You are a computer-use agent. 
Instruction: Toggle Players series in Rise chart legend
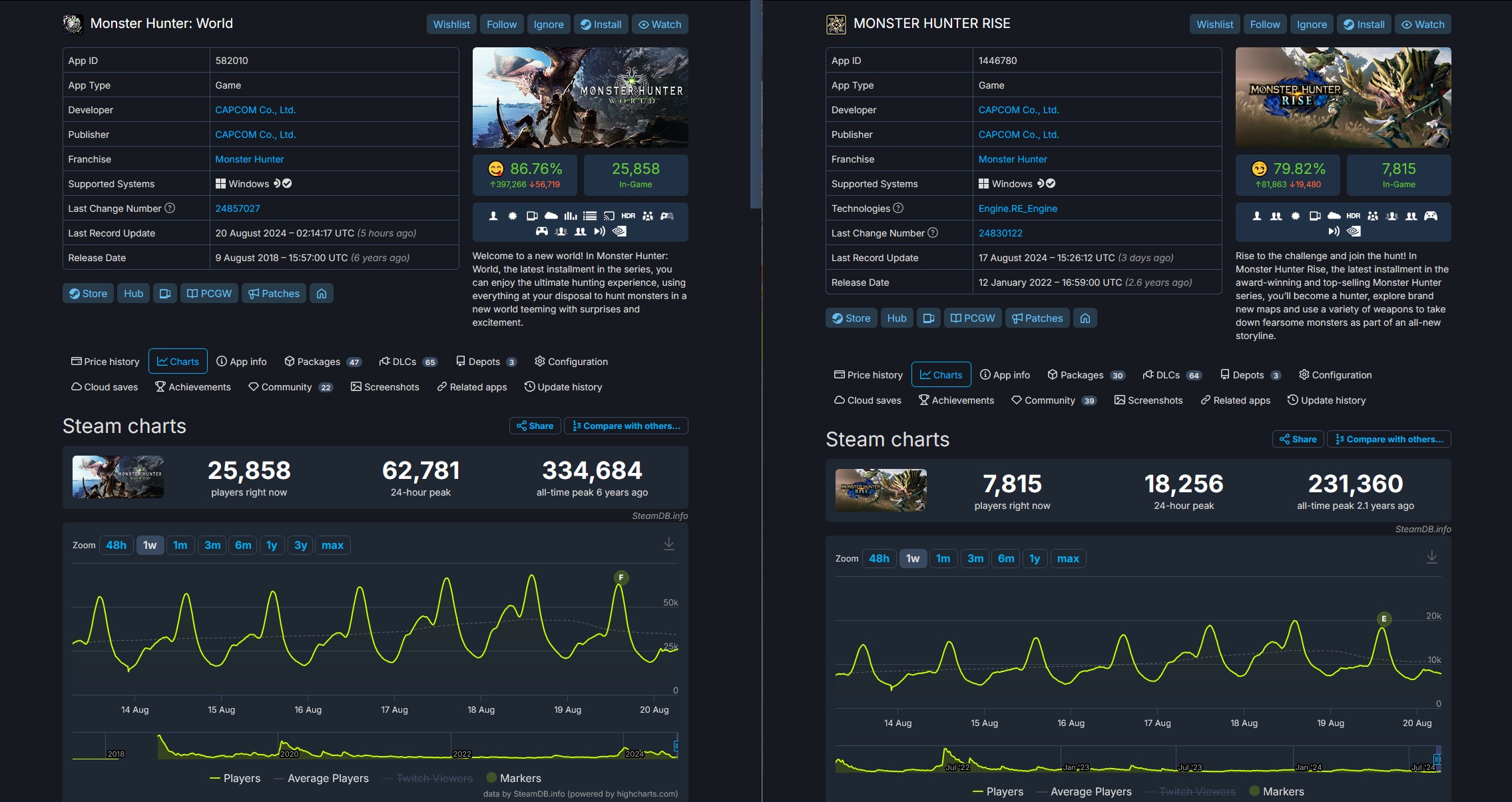click(998, 791)
